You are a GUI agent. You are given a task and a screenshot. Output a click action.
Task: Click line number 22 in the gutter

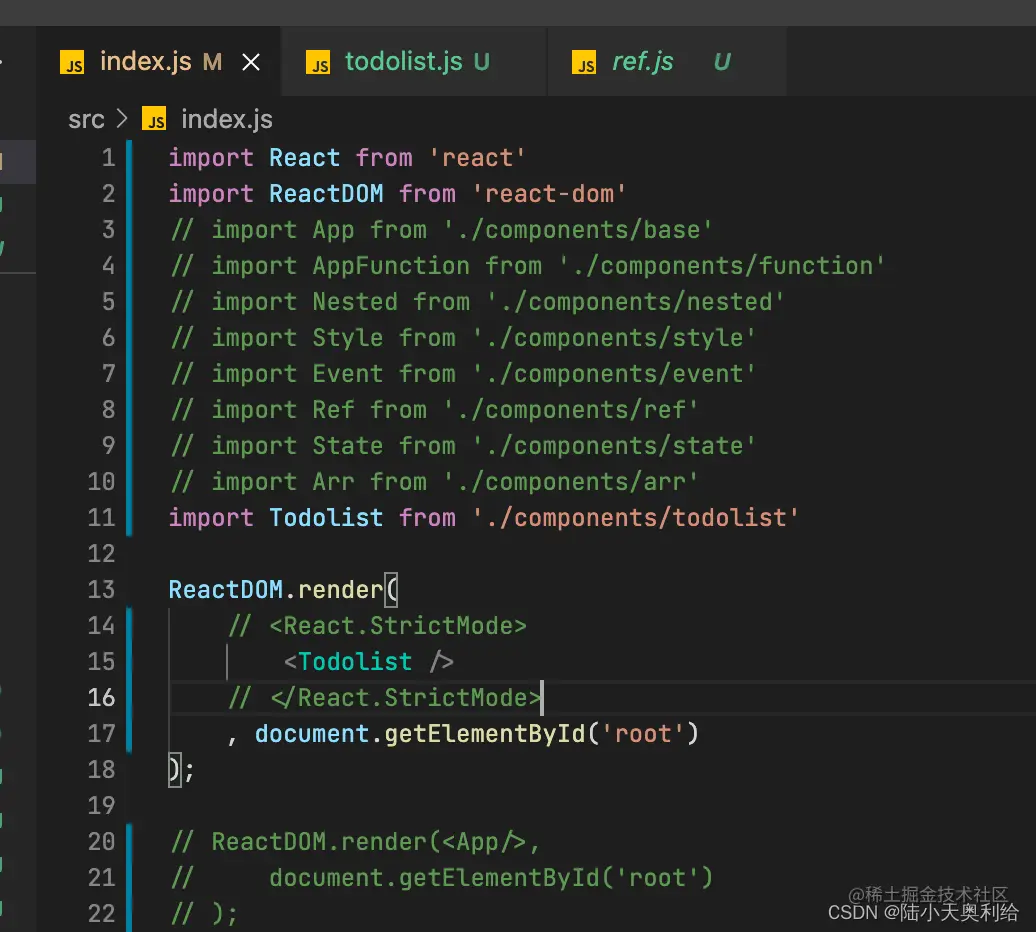click(x=101, y=913)
